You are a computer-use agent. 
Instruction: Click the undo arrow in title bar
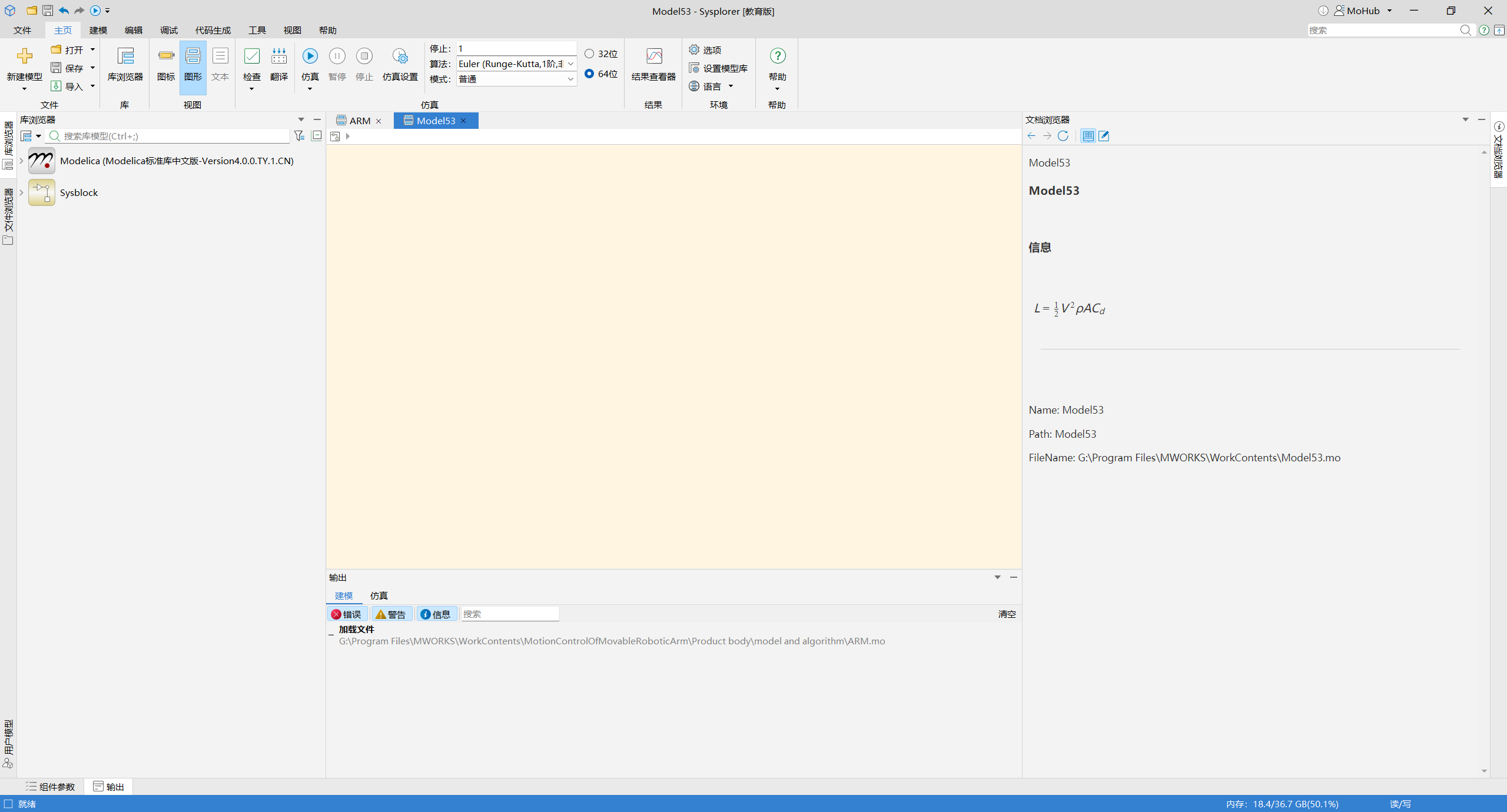tap(64, 11)
